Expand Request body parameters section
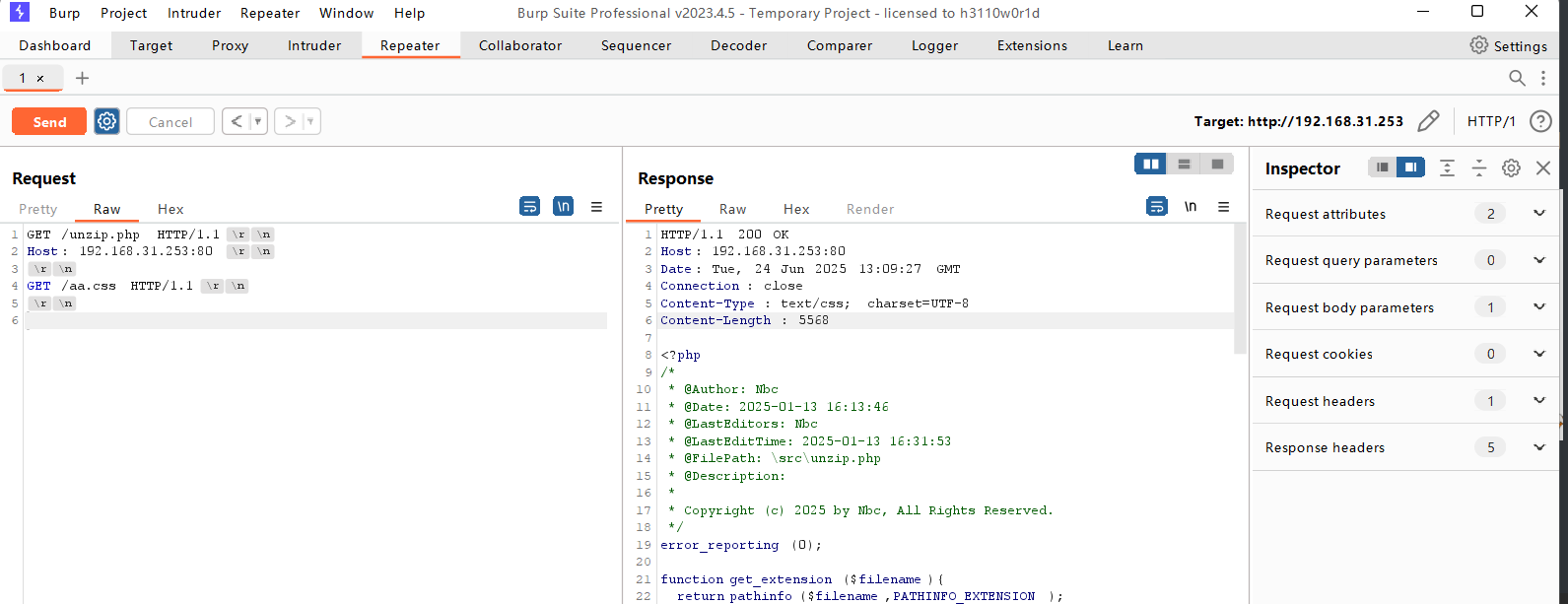Viewport: 1568px width, 604px height. pos(1539,307)
